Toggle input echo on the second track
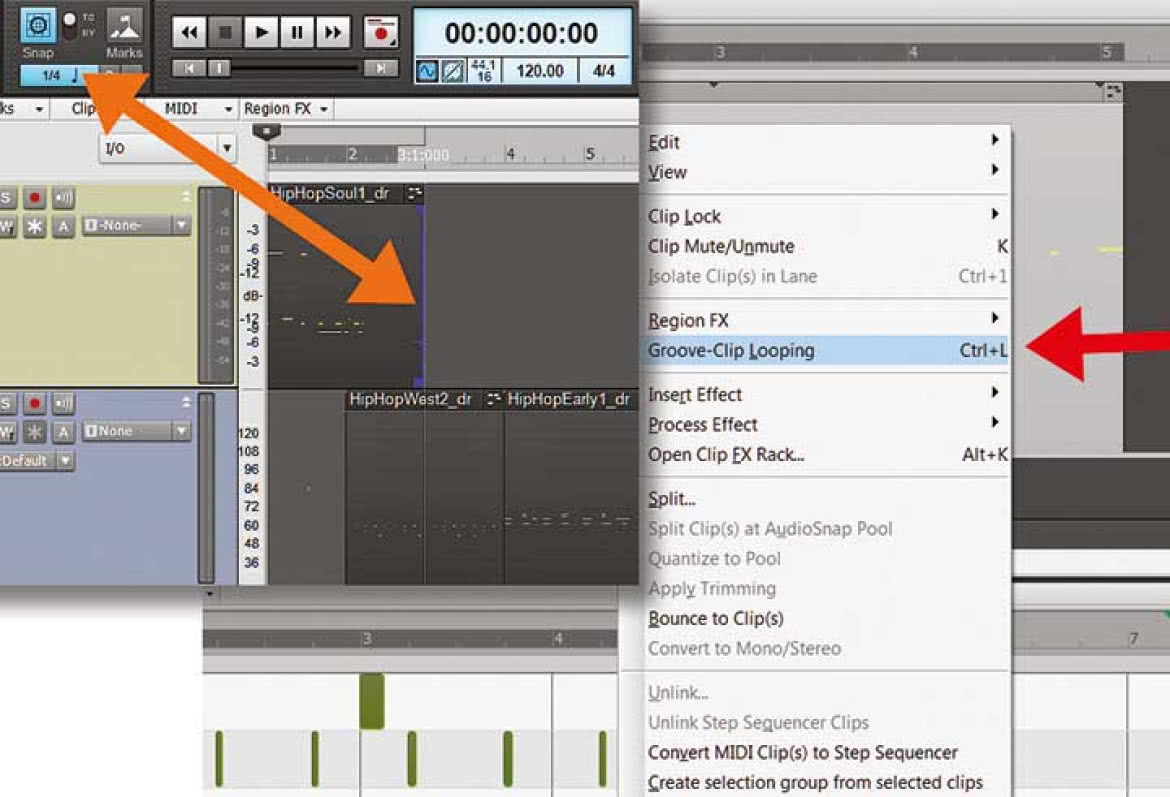 tap(63, 404)
